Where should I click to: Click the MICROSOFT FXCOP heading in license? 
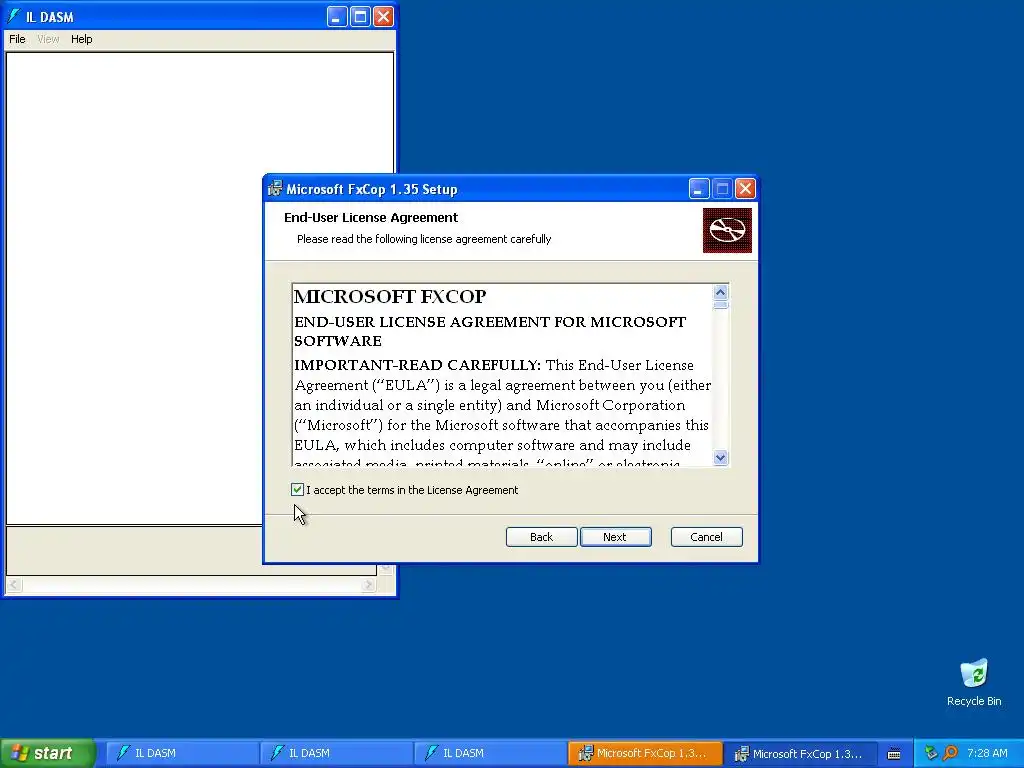coord(390,296)
